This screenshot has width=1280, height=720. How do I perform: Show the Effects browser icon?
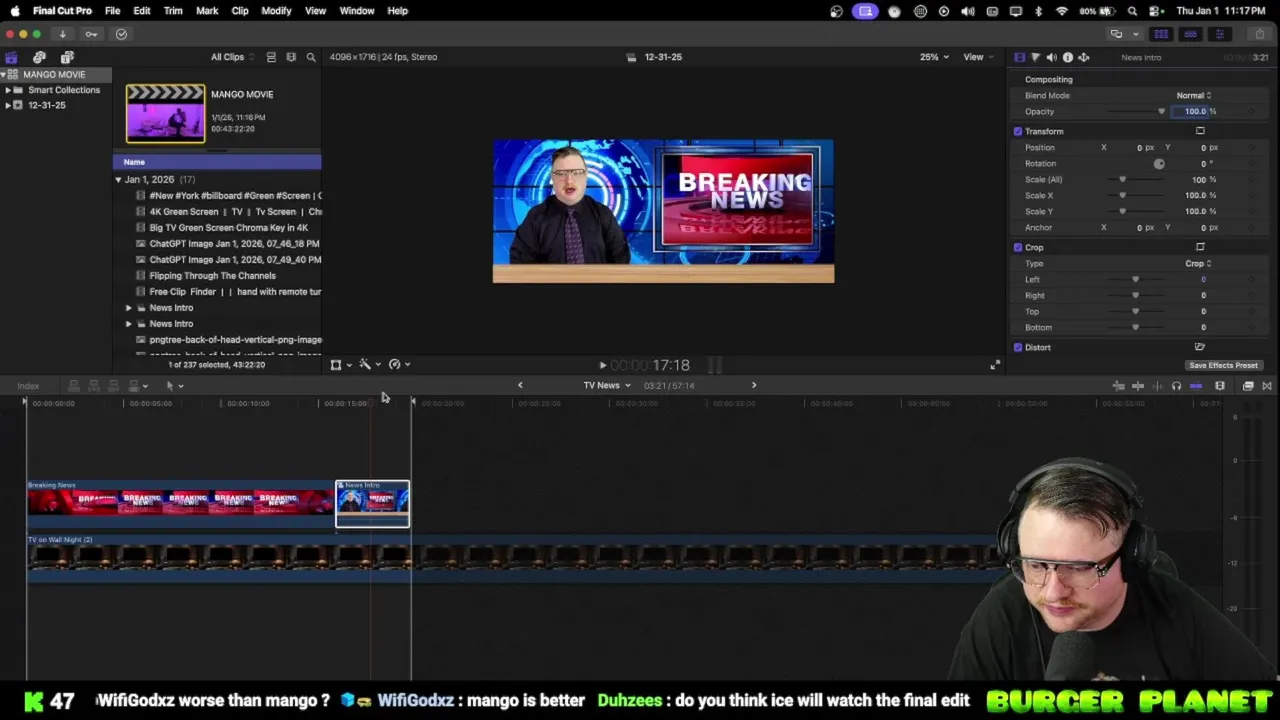[1248, 386]
